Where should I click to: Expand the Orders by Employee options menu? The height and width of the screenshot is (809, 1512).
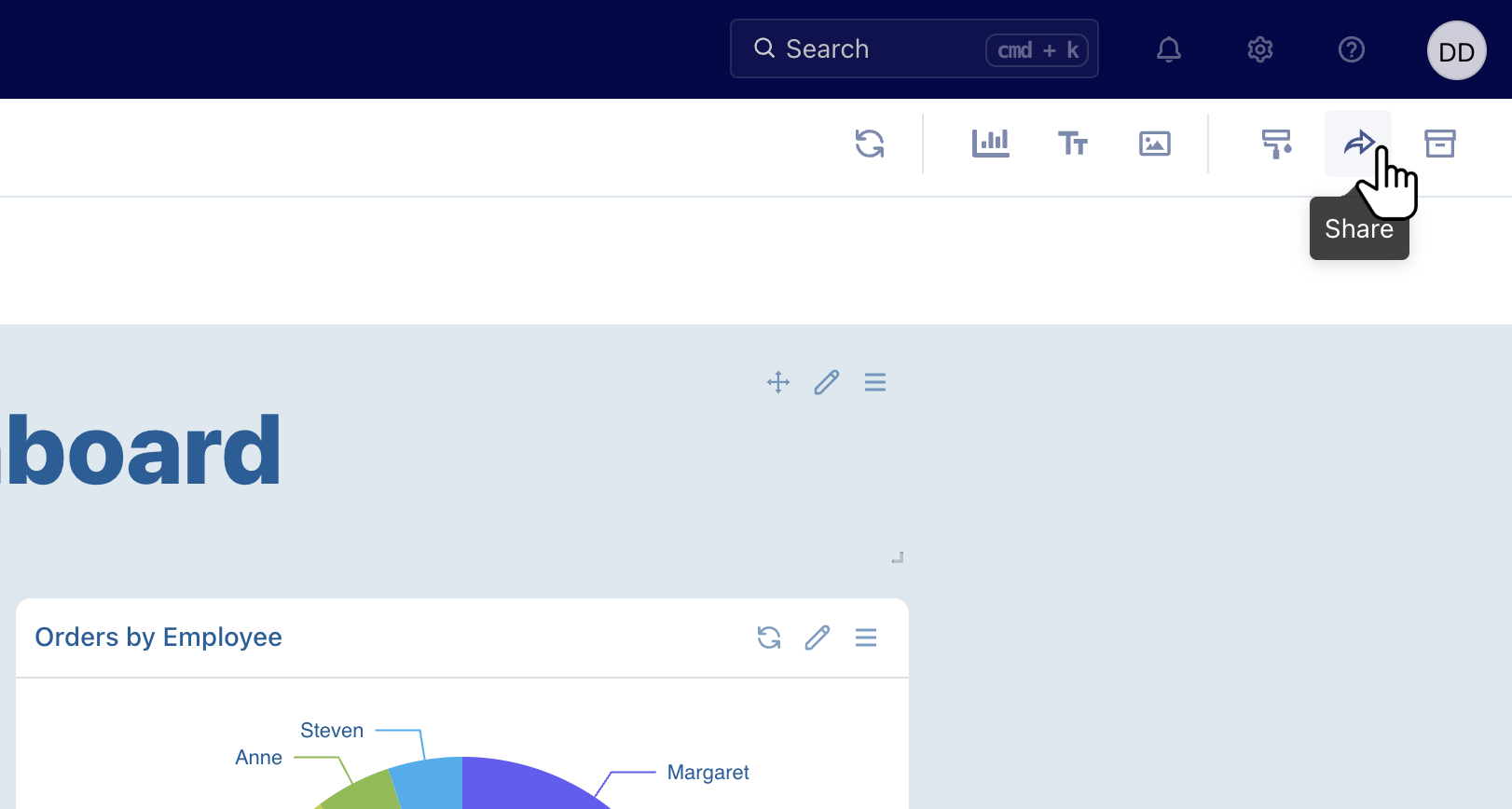coord(865,638)
